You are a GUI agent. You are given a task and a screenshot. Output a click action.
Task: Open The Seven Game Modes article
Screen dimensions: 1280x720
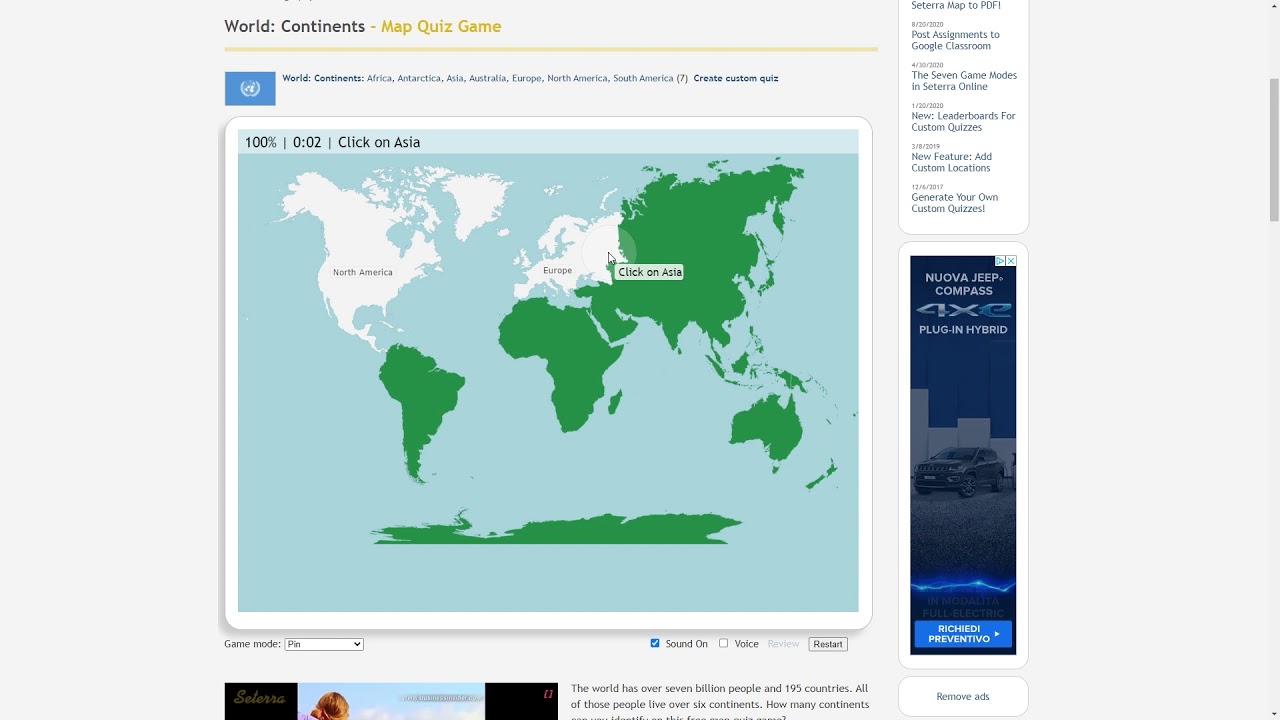[x=964, y=81]
